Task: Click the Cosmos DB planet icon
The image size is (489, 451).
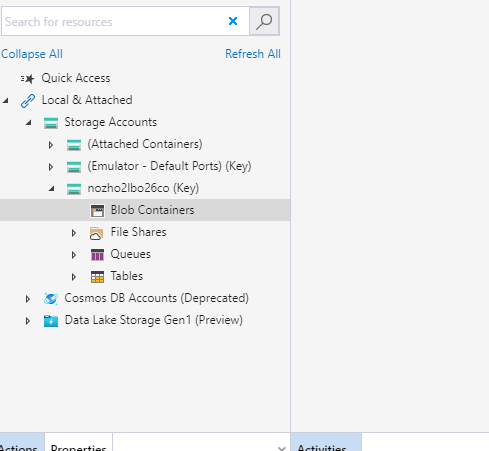Action: 51,299
